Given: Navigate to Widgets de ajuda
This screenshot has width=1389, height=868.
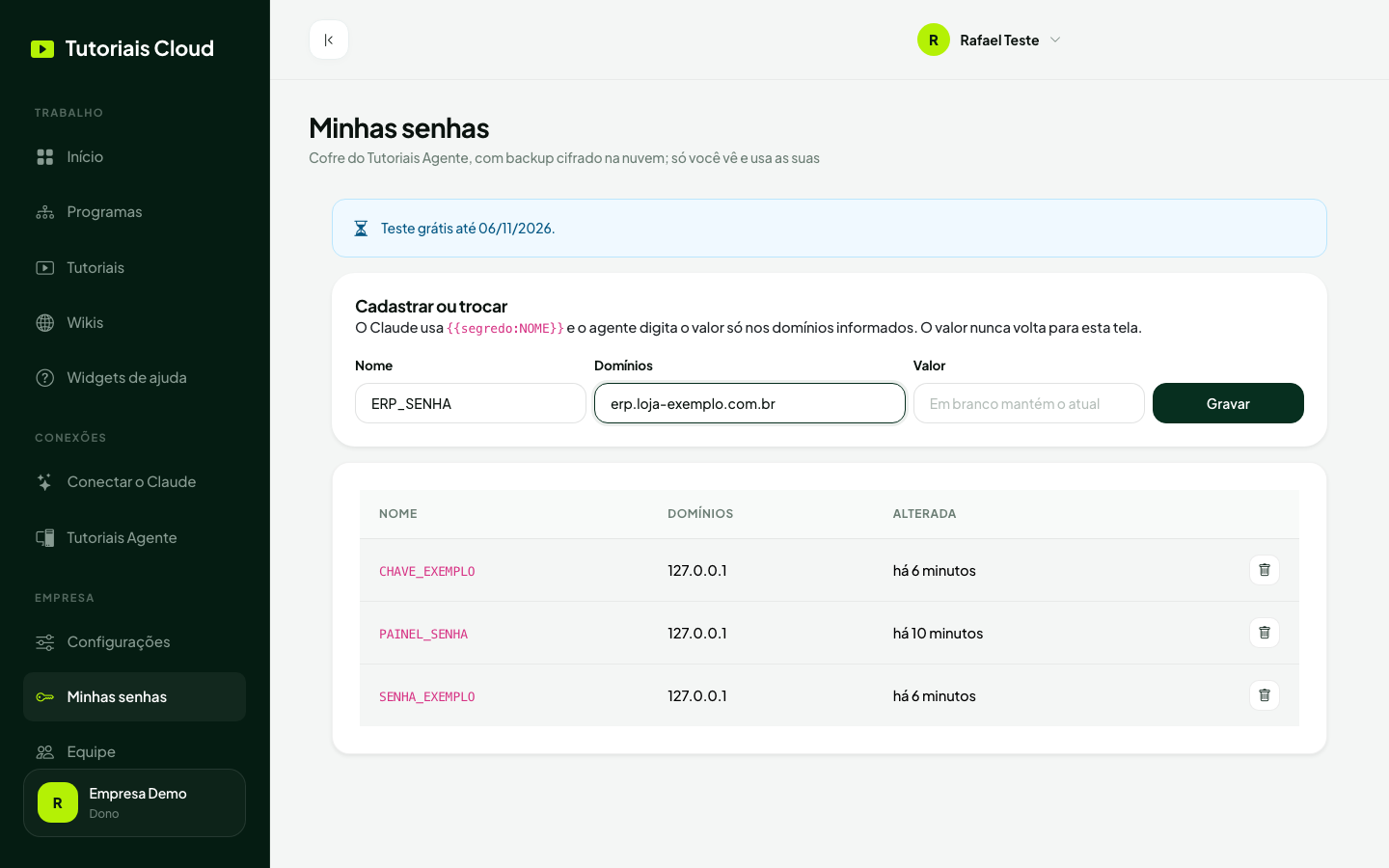Looking at the screenshot, I should [134, 378].
